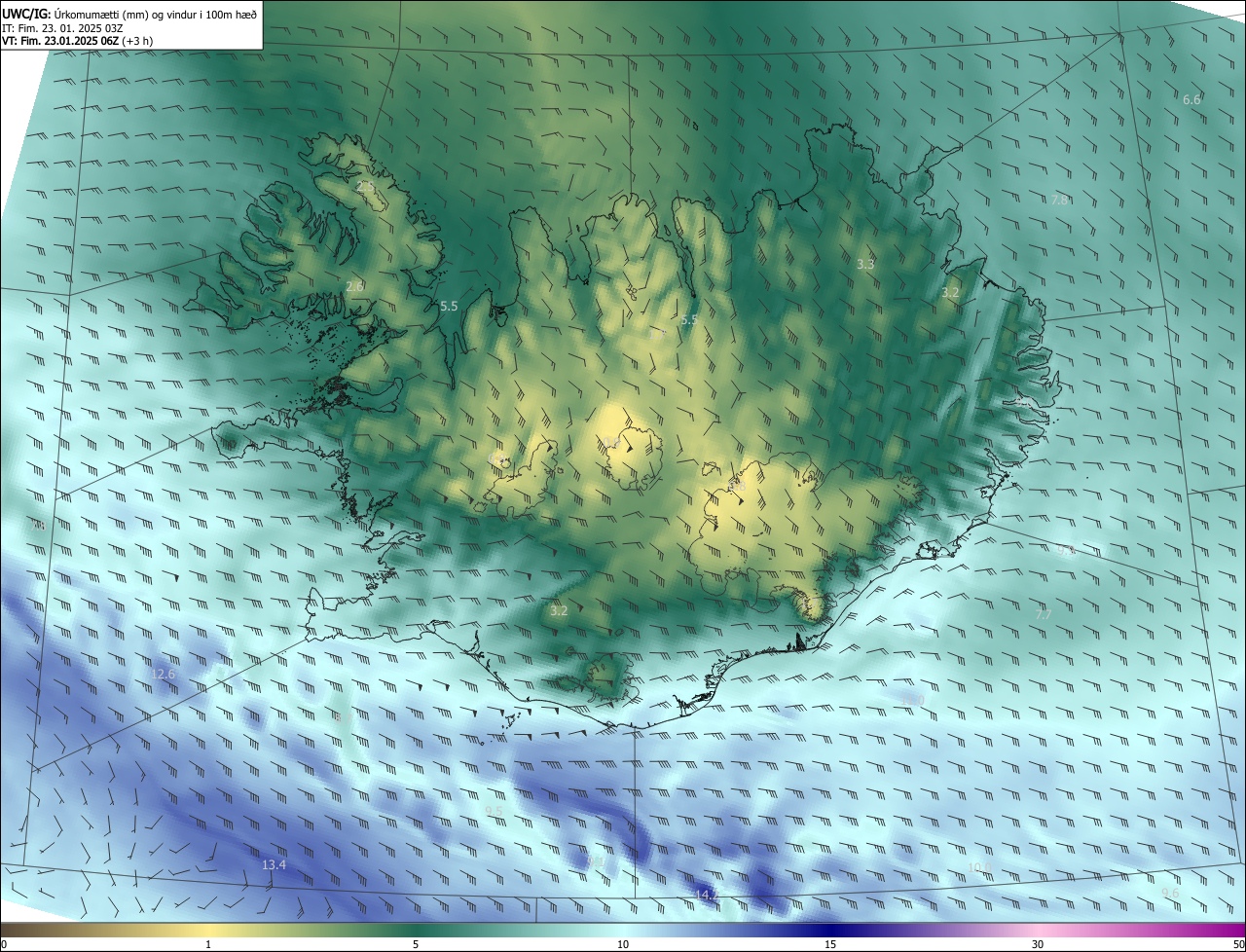
Task: Click the 2.6 value in the Westfjords
Action: click(x=354, y=286)
